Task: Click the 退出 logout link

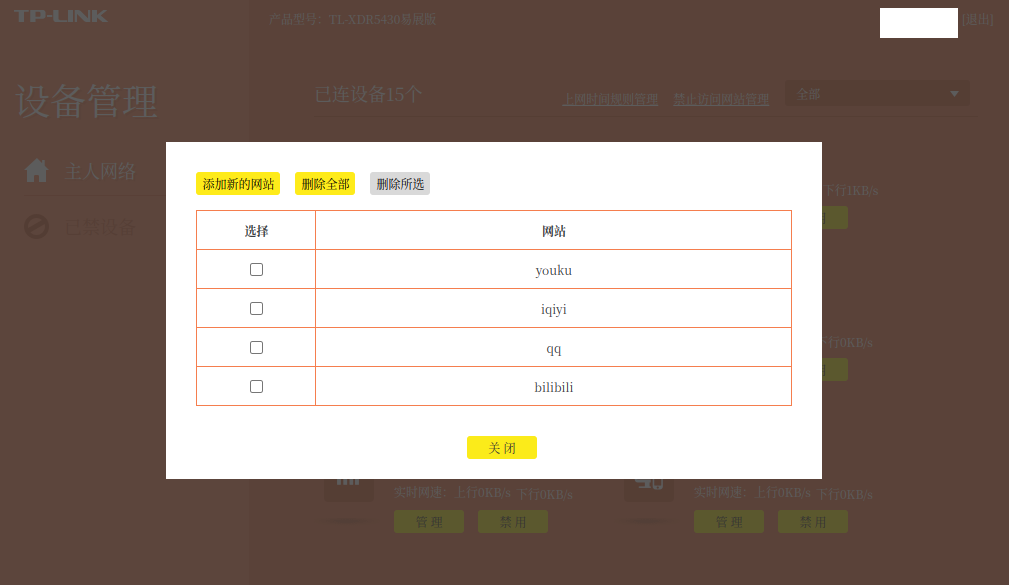Action: tap(978, 20)
